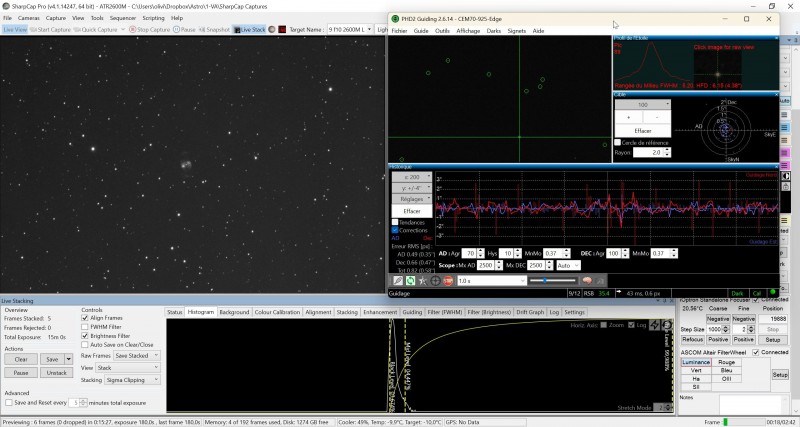This screenshot has width=800, height=427.
Task: Open the y: +/-4" graph scale dropdown
Action: pyautogui.click(x=412, y=188)
